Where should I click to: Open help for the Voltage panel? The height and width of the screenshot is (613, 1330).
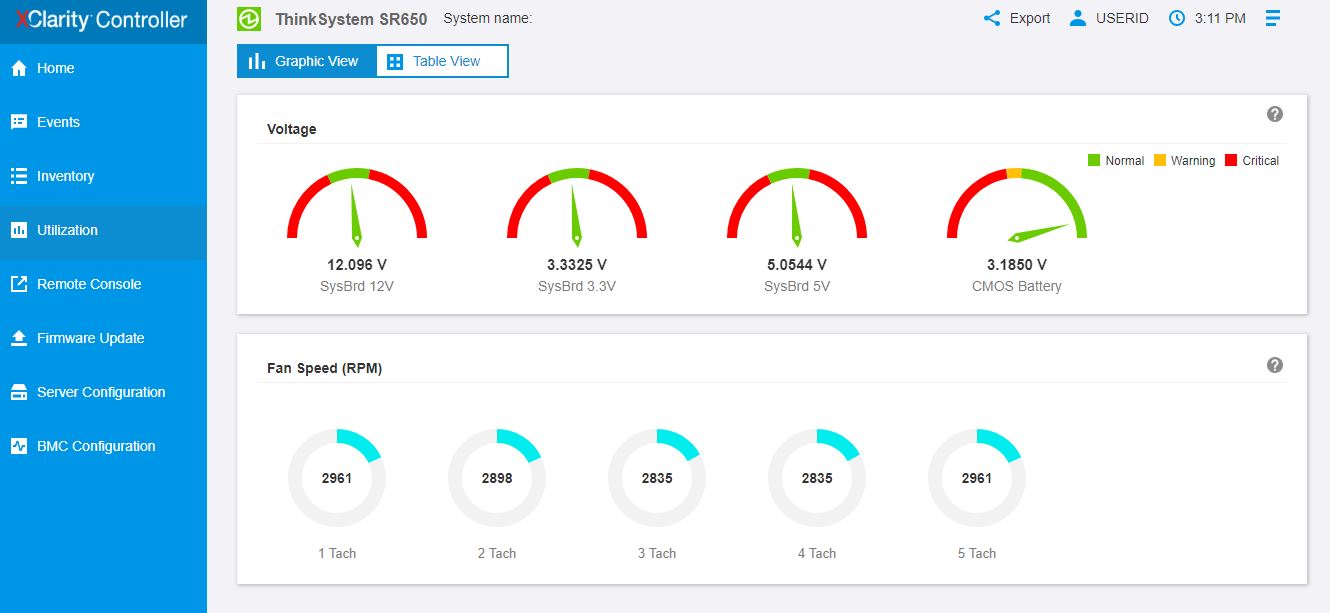(x=1275, y=114)
